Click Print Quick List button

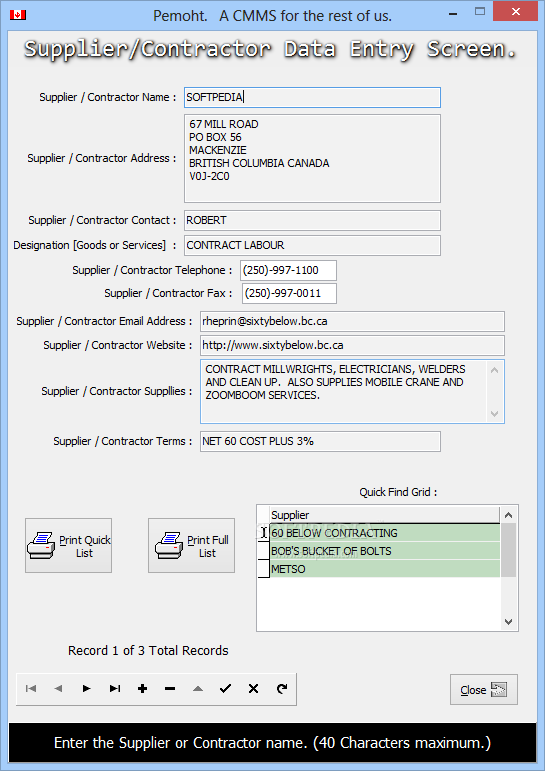pos(68,546)
